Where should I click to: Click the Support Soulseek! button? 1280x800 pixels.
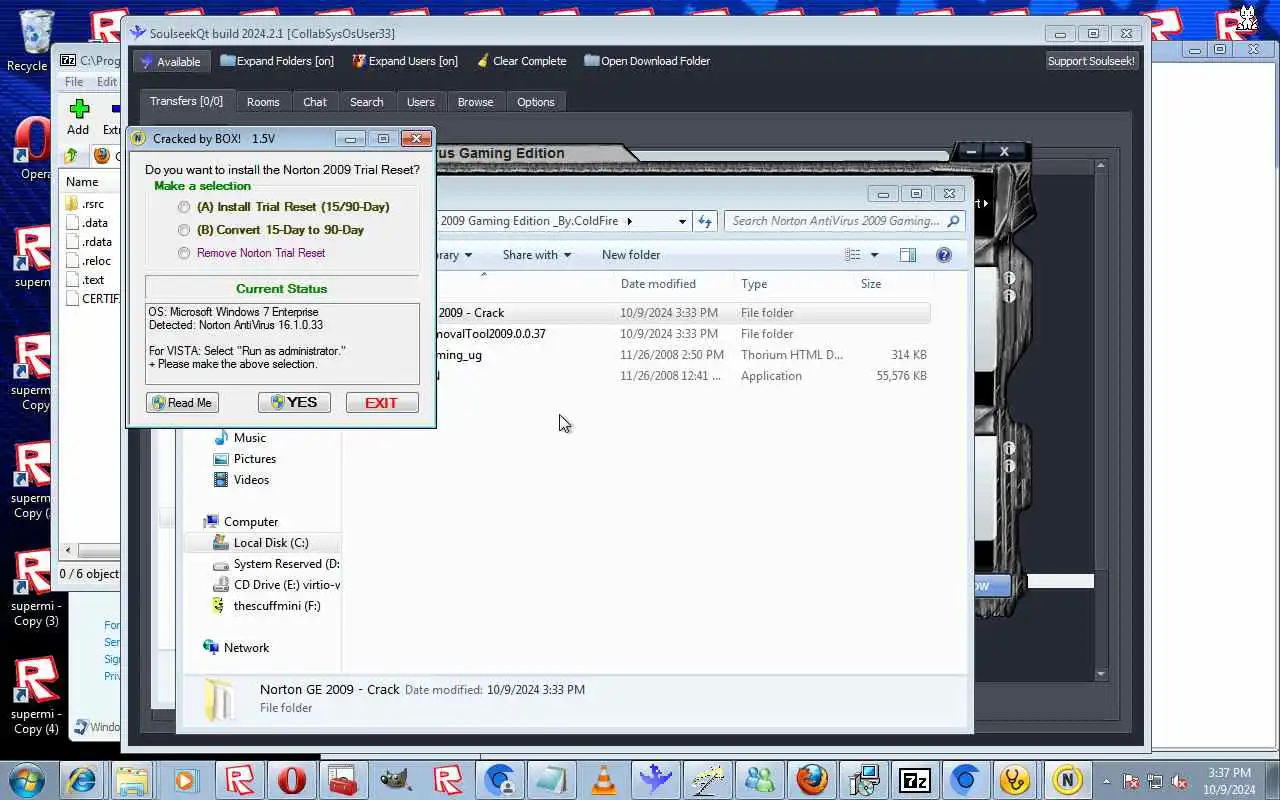pyautogui.click(x=1091, y=61)
